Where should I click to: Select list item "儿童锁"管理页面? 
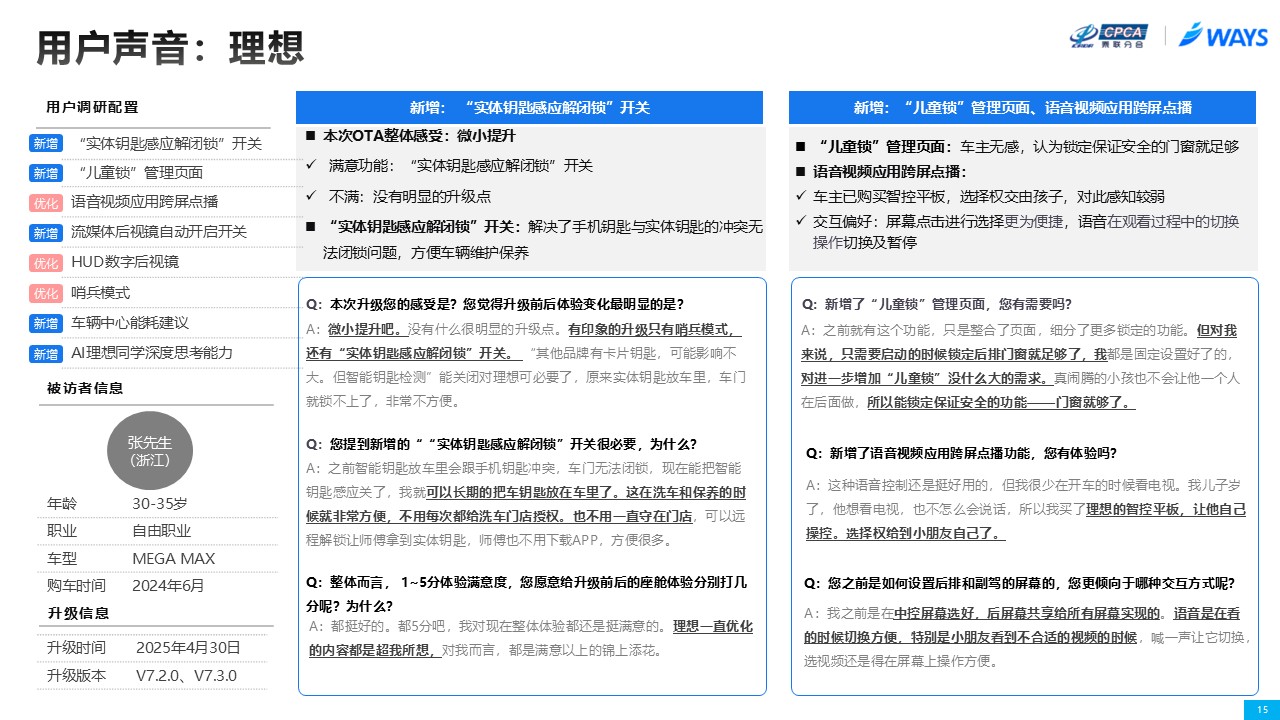tap(139, 172)
